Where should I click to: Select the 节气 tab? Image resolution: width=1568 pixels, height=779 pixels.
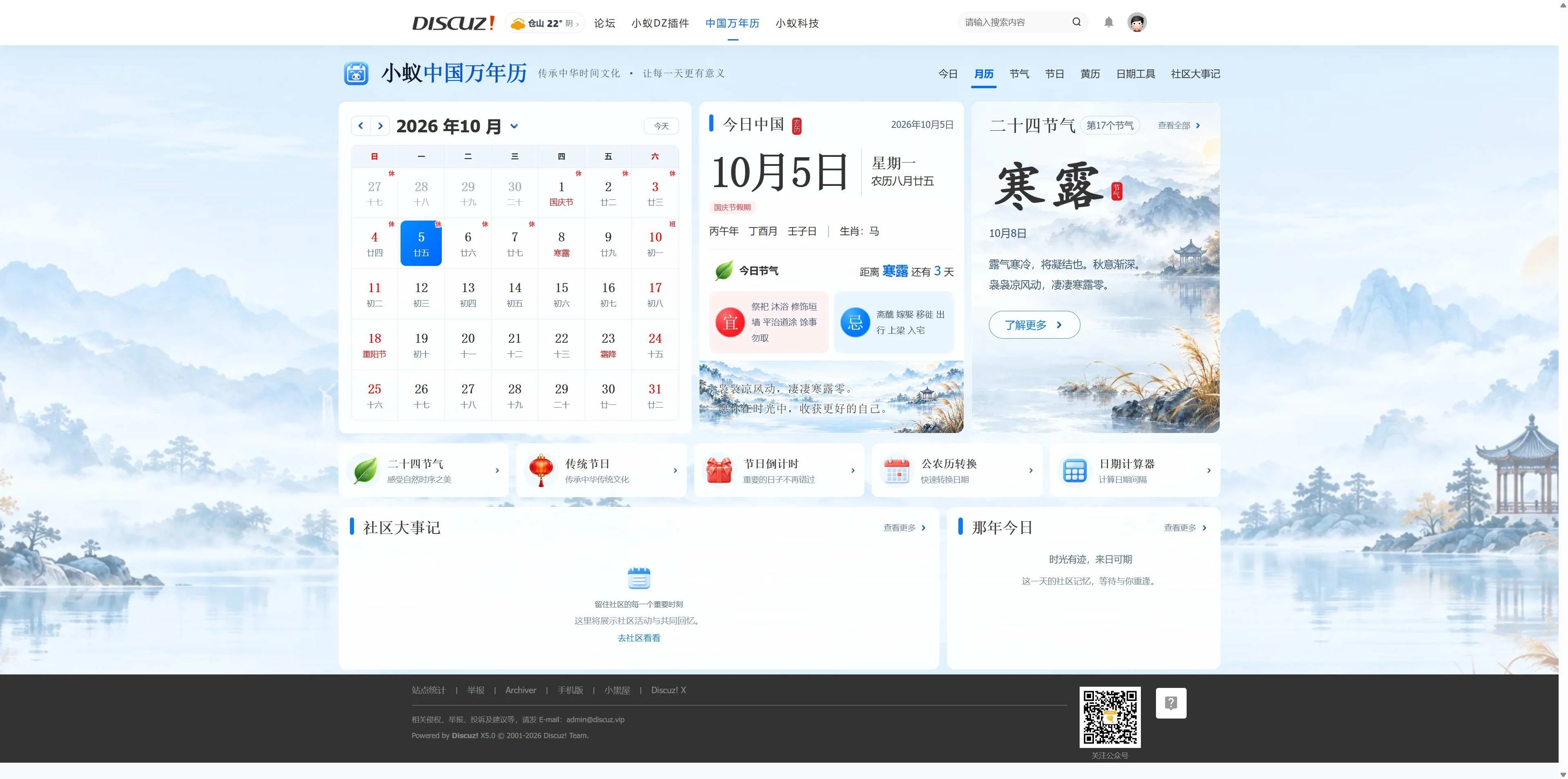pos(1019,74)
